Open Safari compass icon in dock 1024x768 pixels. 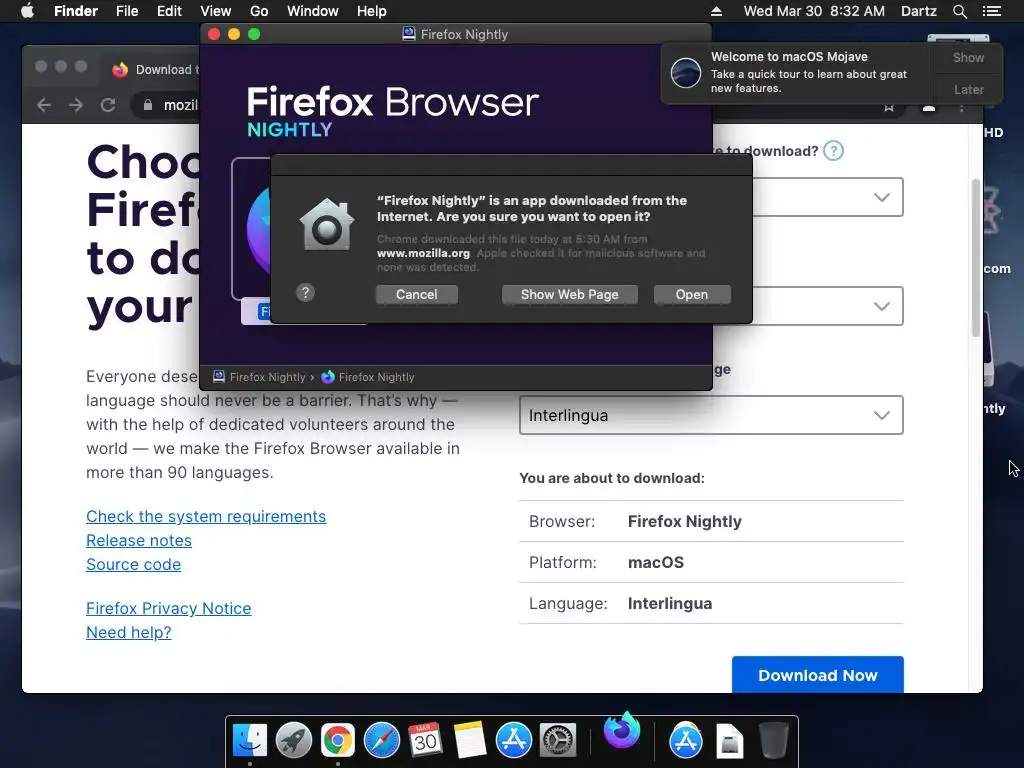381,741
